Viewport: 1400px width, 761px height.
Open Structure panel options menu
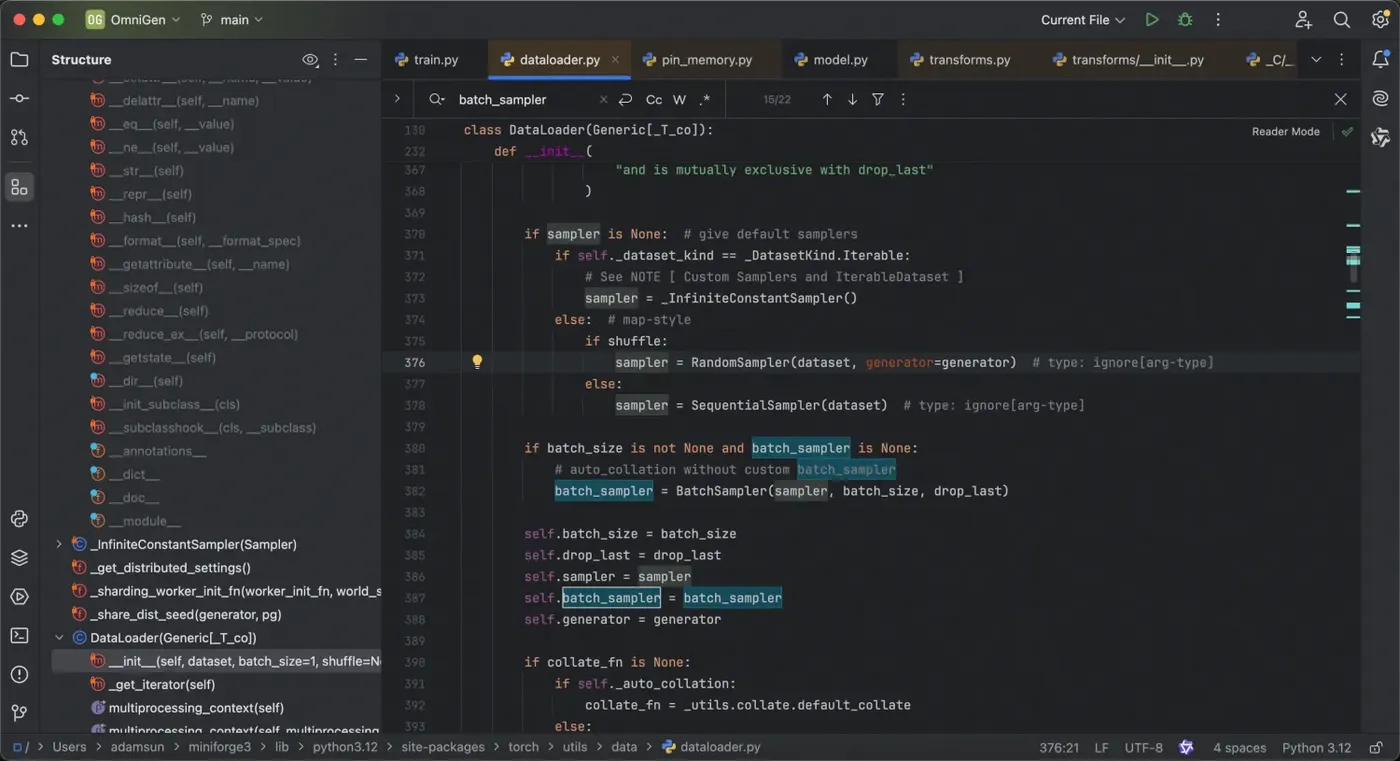point(335,60)
